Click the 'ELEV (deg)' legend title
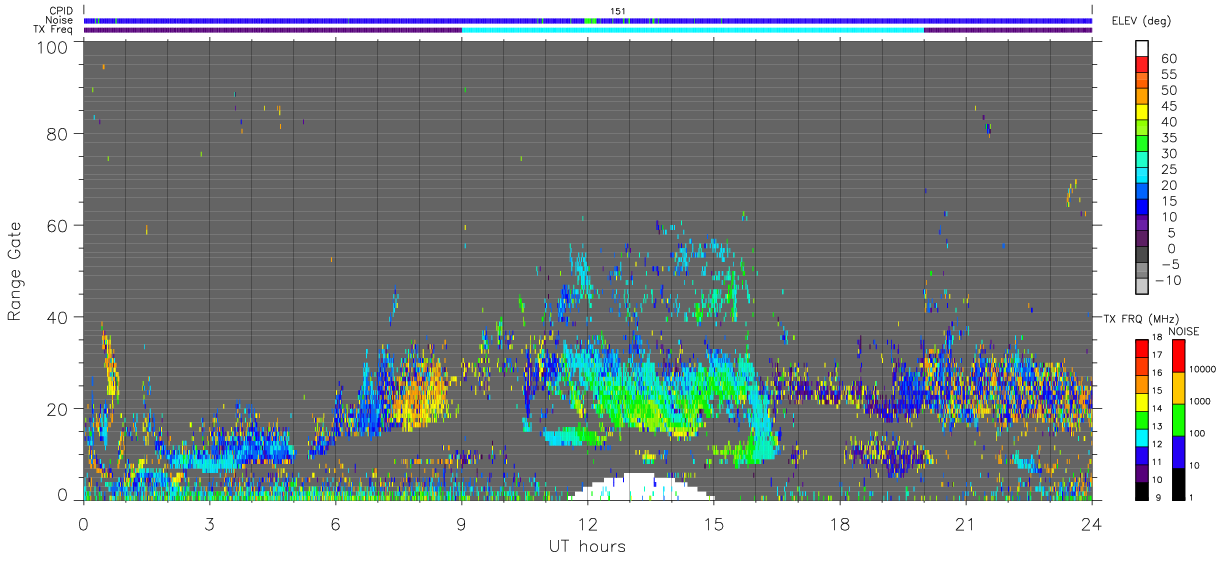Viewport: 1228px width, 567px height. pos(1142,20)
